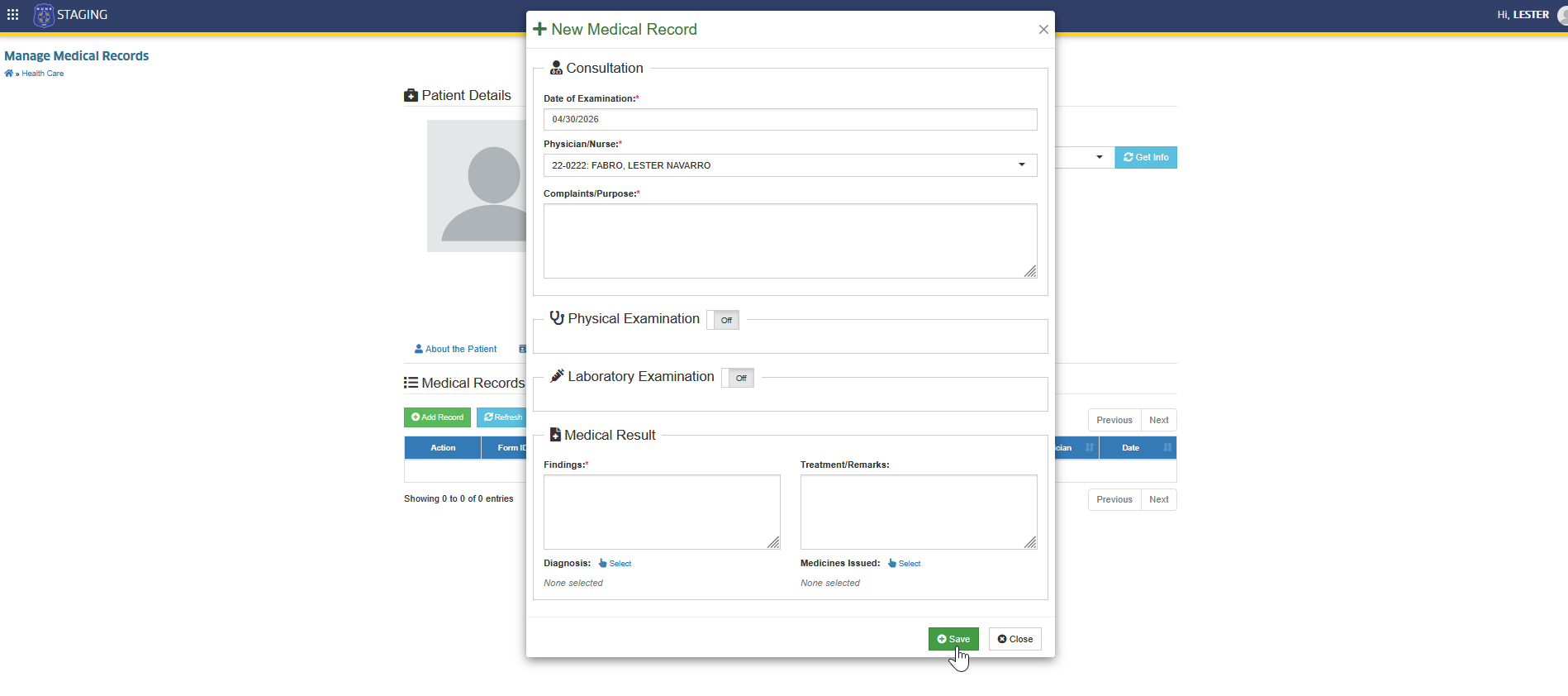Click the Health Care breadcrumb link
1568x696 pixels.
point(43,74)
